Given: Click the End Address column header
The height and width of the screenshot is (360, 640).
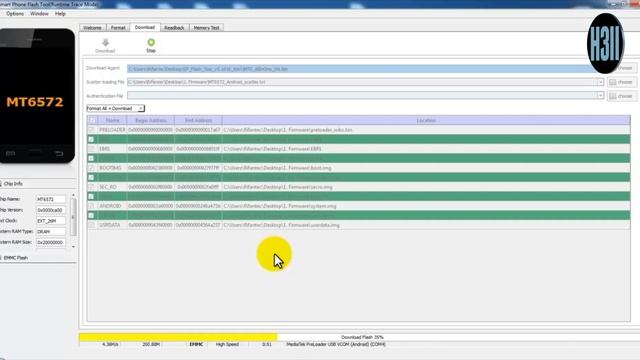Looking at the screenshot, I should pyautogui.click(x=198, y=120).
